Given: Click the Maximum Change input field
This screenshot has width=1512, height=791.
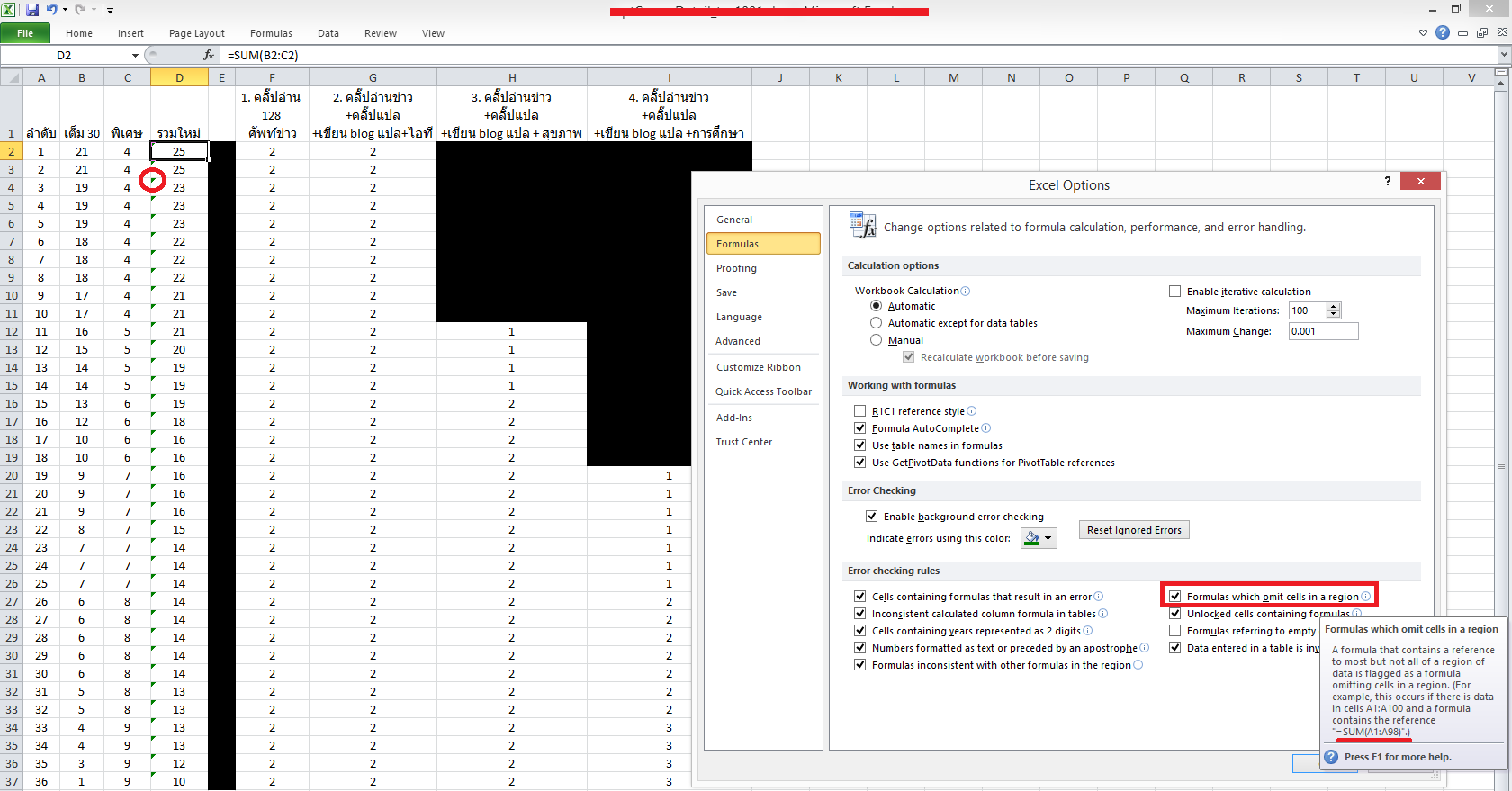Looking at the screenshot, I should tap(1322, 331).
